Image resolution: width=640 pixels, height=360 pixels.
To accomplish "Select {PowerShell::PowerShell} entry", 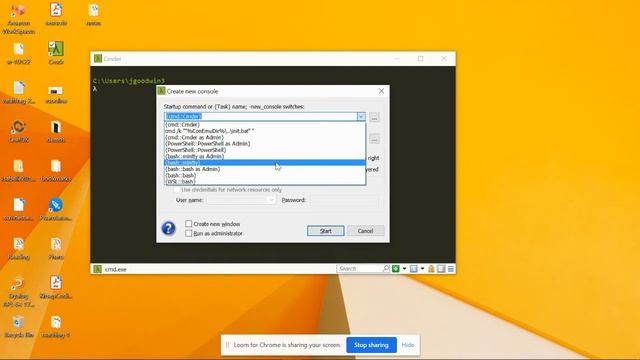I will [x=265, y=150].
